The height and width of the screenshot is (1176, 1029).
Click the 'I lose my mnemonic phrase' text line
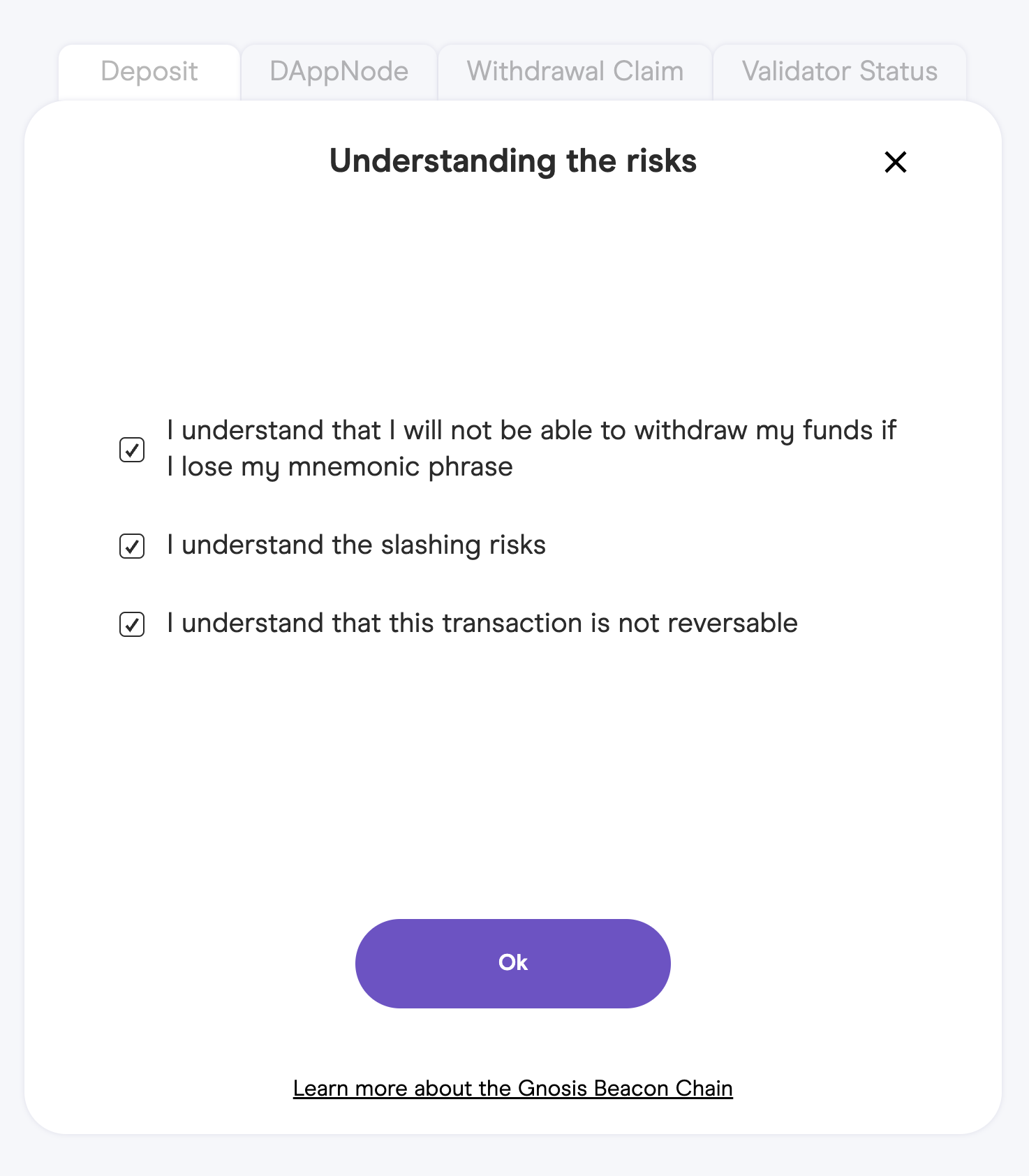[x=340, y=466]
